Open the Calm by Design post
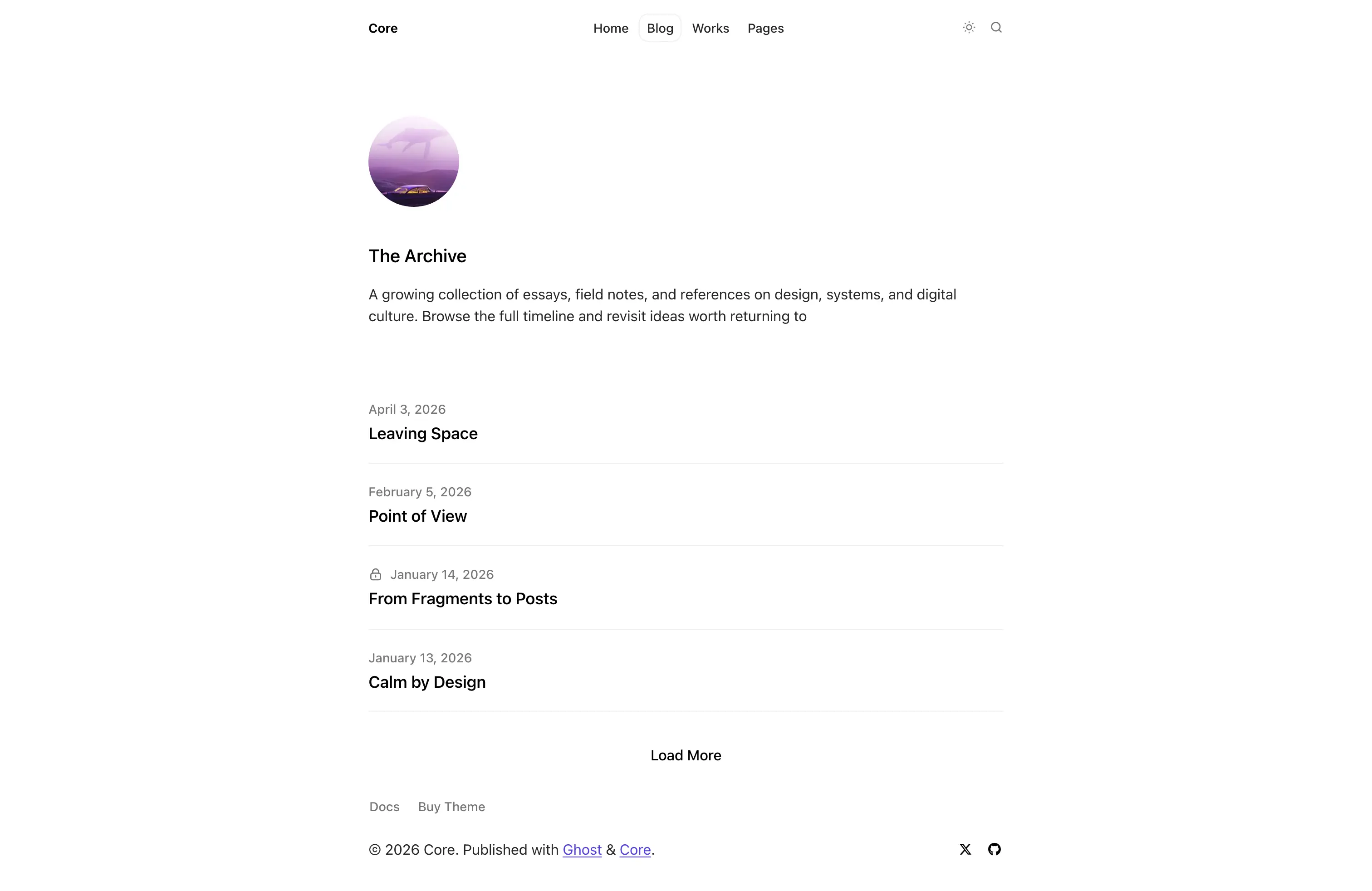Screen dimensions: 1372x891 point(426,682)
